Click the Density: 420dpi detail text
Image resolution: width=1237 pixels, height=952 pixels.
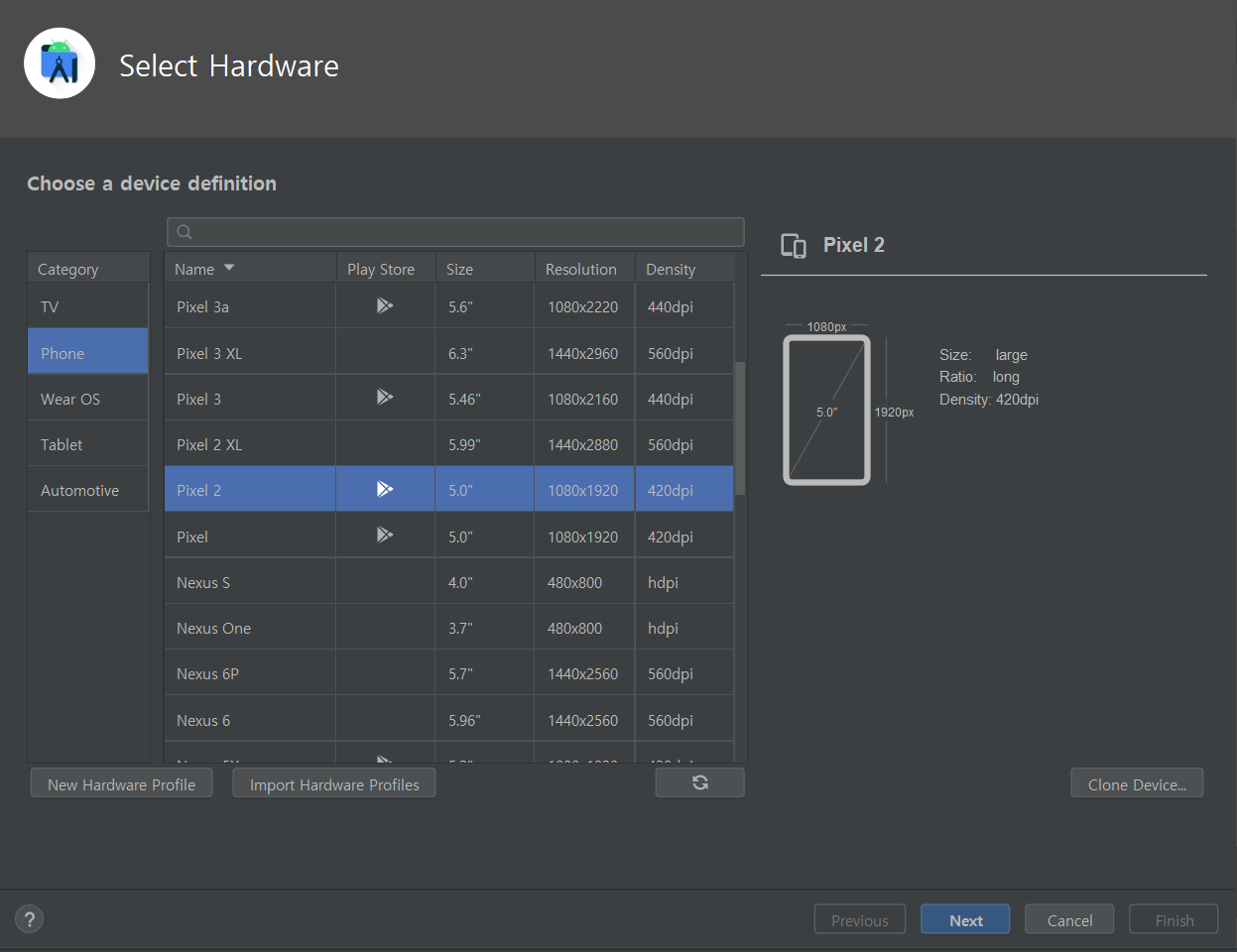[x=989, y=400]
